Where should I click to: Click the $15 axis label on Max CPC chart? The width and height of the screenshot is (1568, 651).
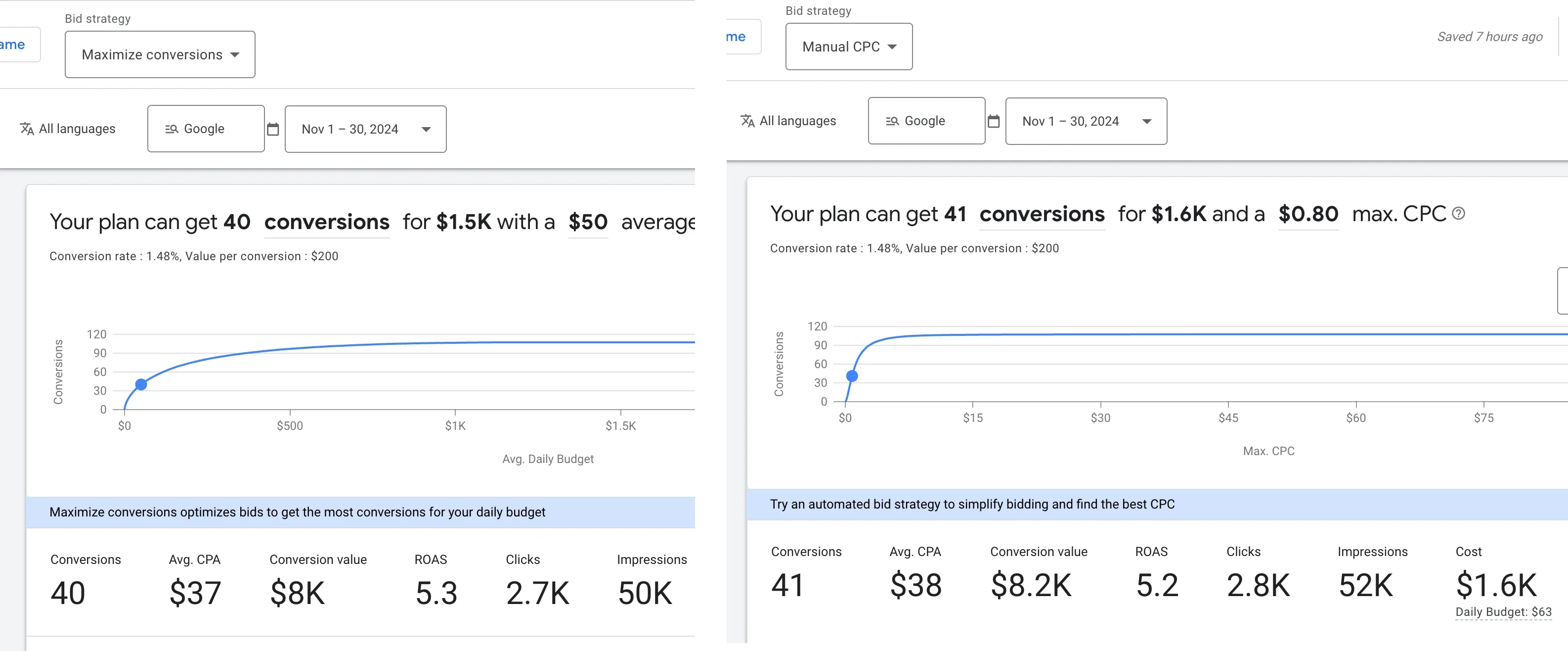(x=973, y=418)
